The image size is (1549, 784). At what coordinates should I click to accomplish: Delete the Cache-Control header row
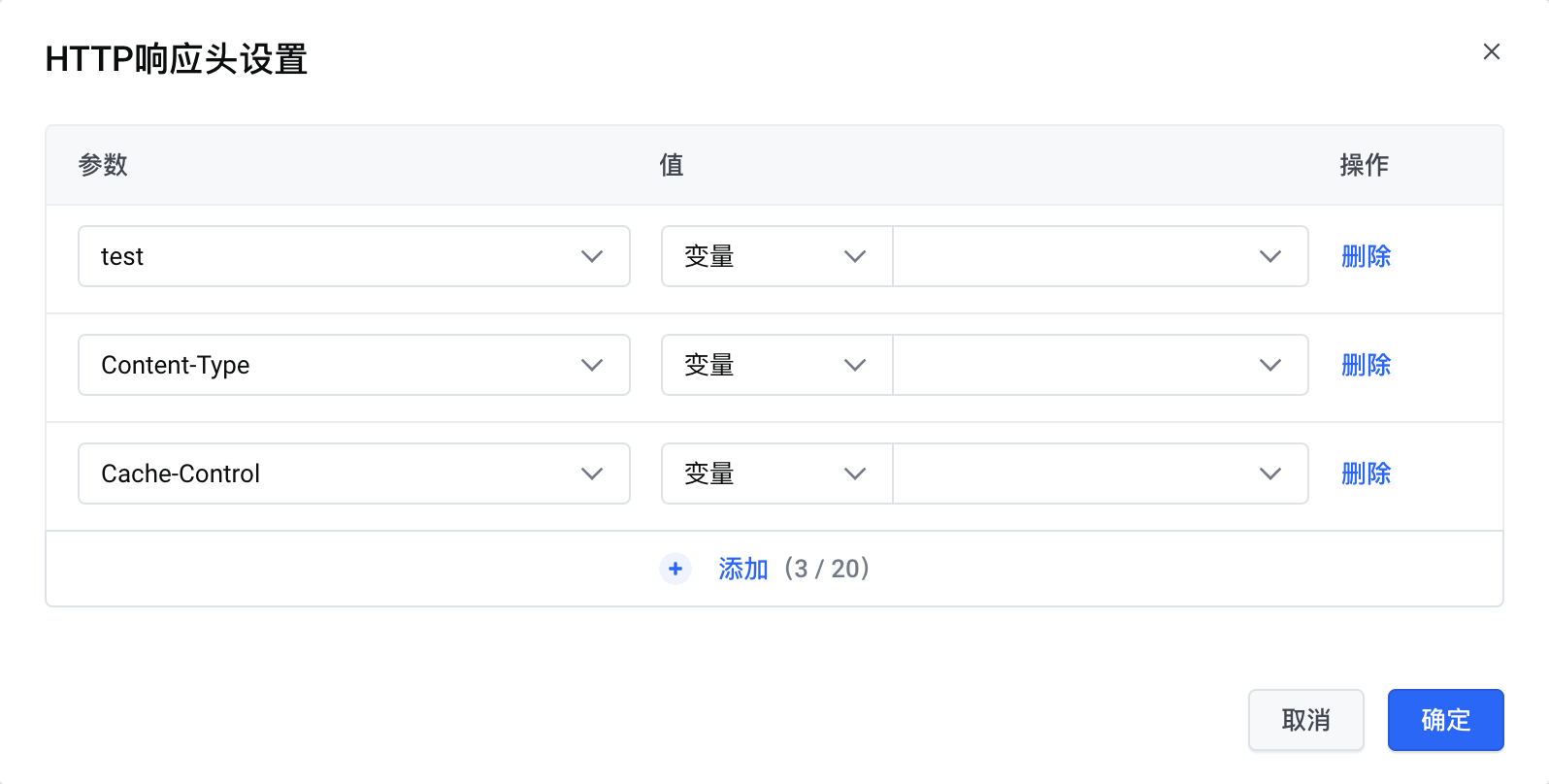pyautogui.click(x=1366, y=474)
